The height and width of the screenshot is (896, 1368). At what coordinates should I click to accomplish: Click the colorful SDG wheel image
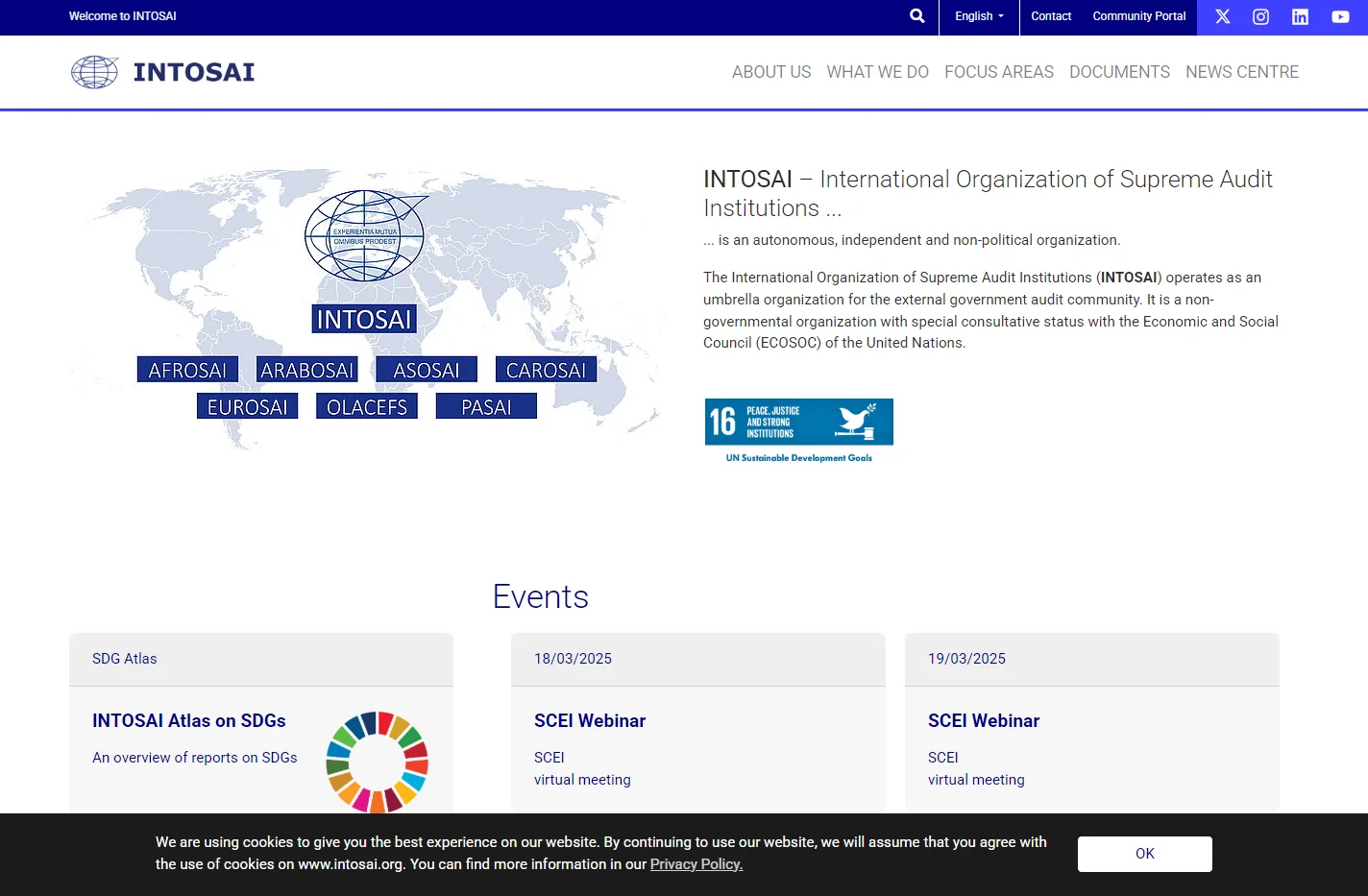[x=377, y=763]
